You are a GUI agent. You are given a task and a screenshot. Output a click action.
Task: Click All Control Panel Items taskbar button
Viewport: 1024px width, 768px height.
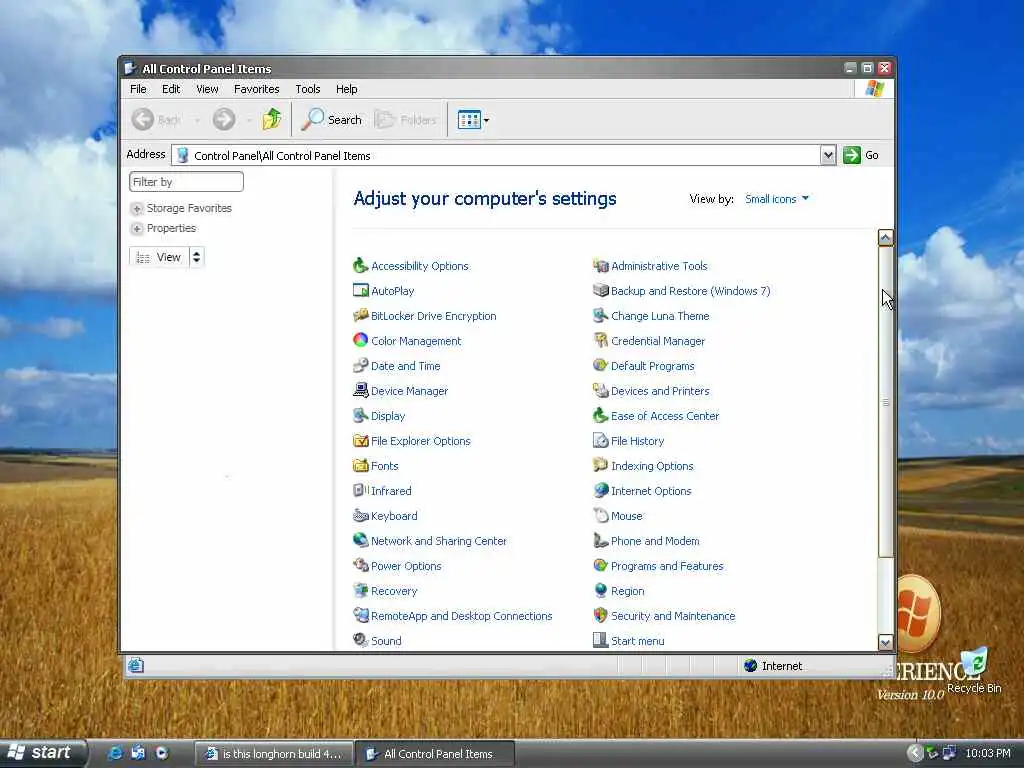pos(434,754)
